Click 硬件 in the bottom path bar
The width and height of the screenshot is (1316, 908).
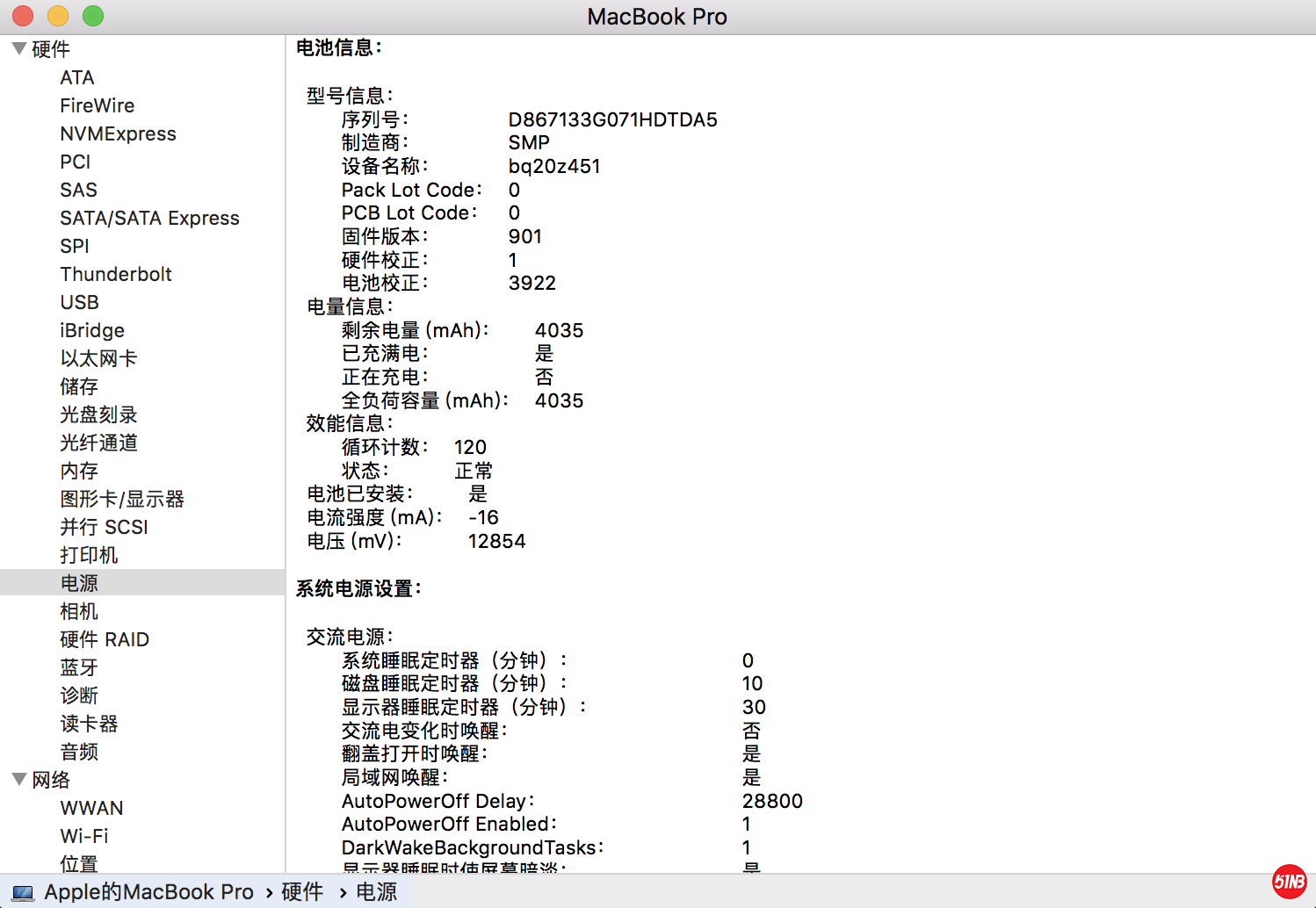[302, 892]
